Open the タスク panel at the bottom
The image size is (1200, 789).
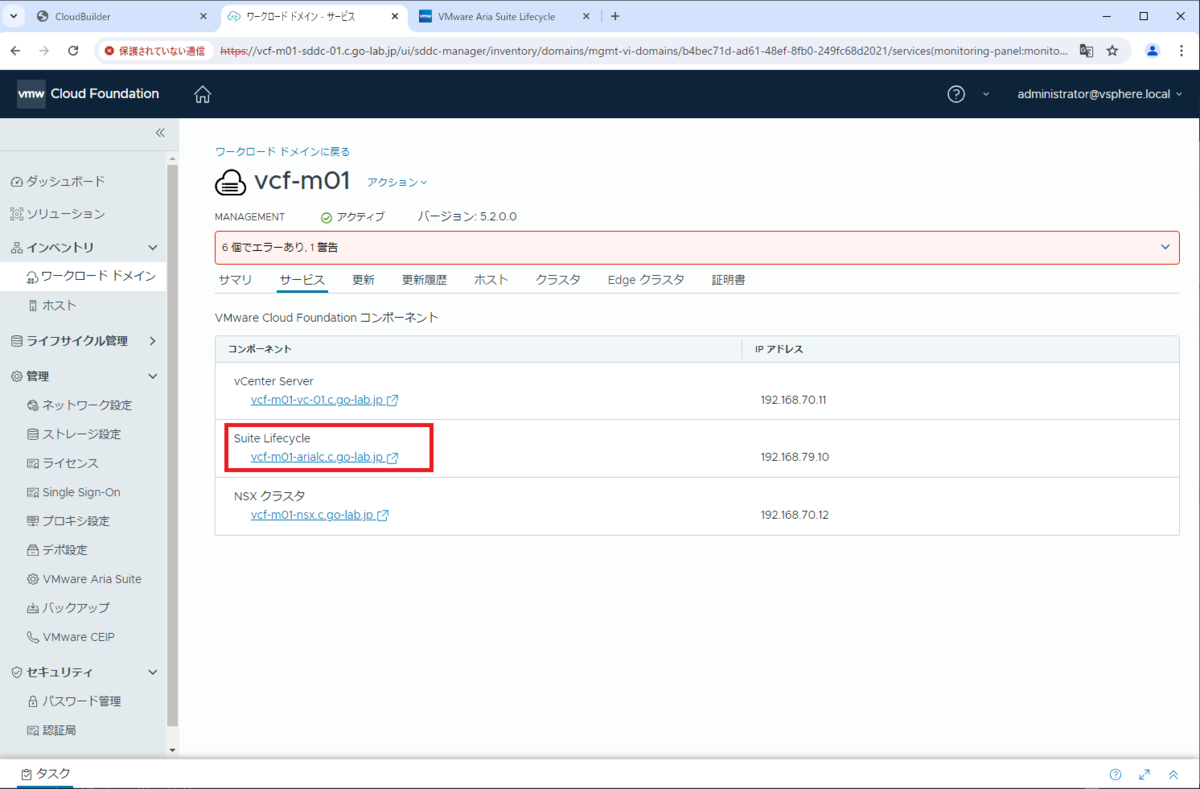click(45, 774)
